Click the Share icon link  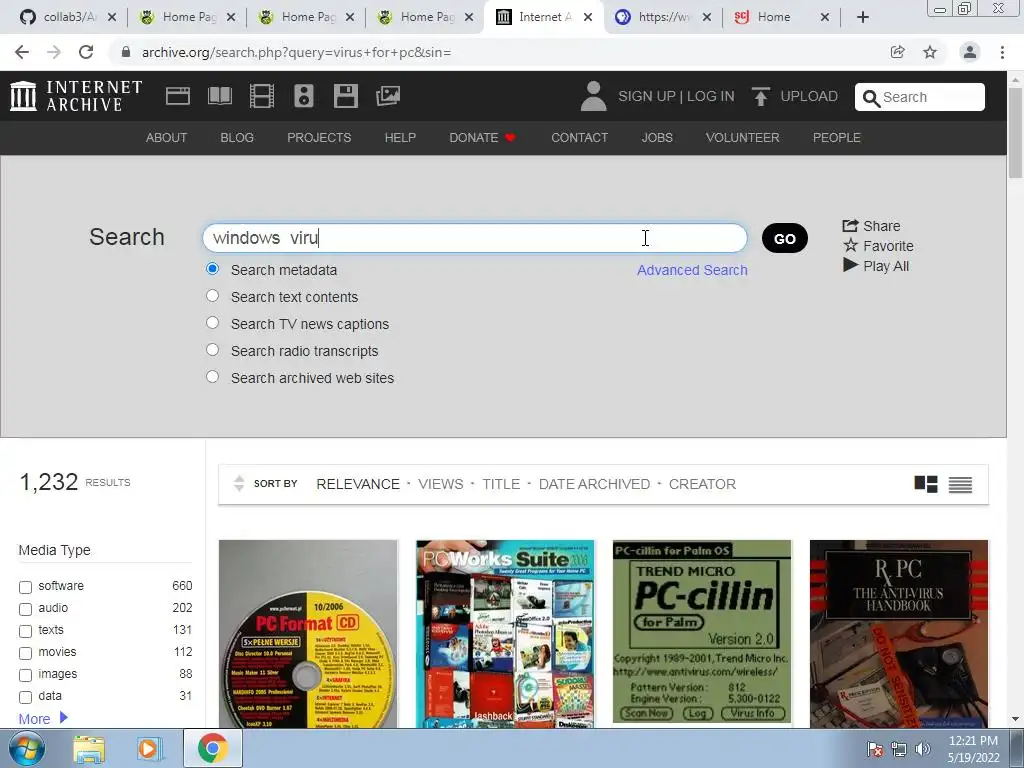click(x=871, y=226)
